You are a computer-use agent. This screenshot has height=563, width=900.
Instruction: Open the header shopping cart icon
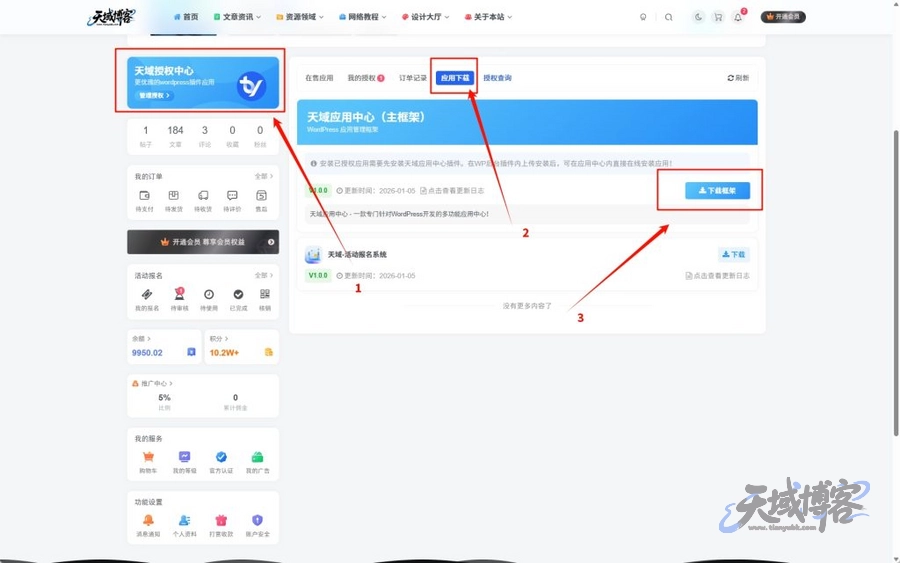point(718,17)
